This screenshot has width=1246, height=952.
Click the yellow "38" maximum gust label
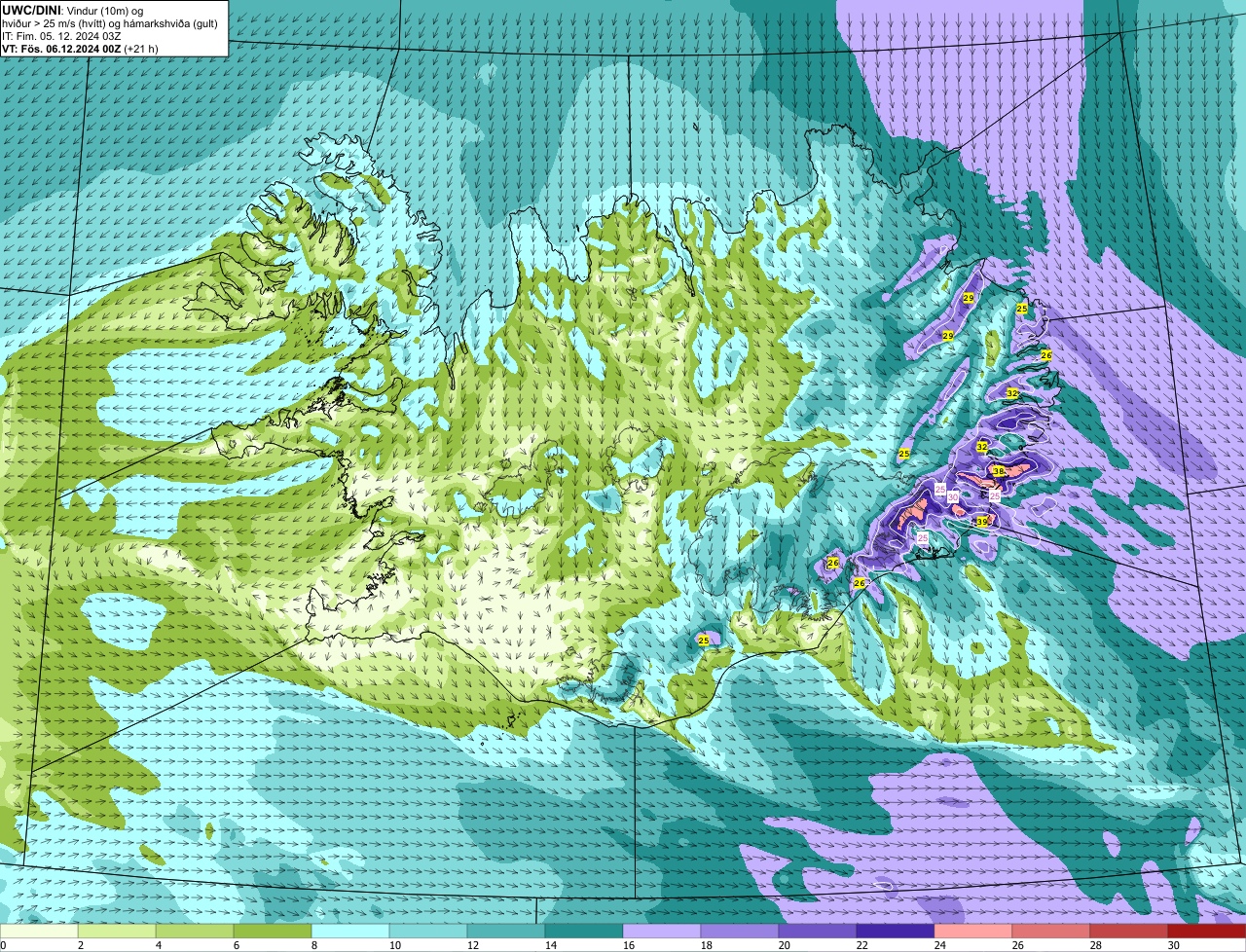[998, 471]
